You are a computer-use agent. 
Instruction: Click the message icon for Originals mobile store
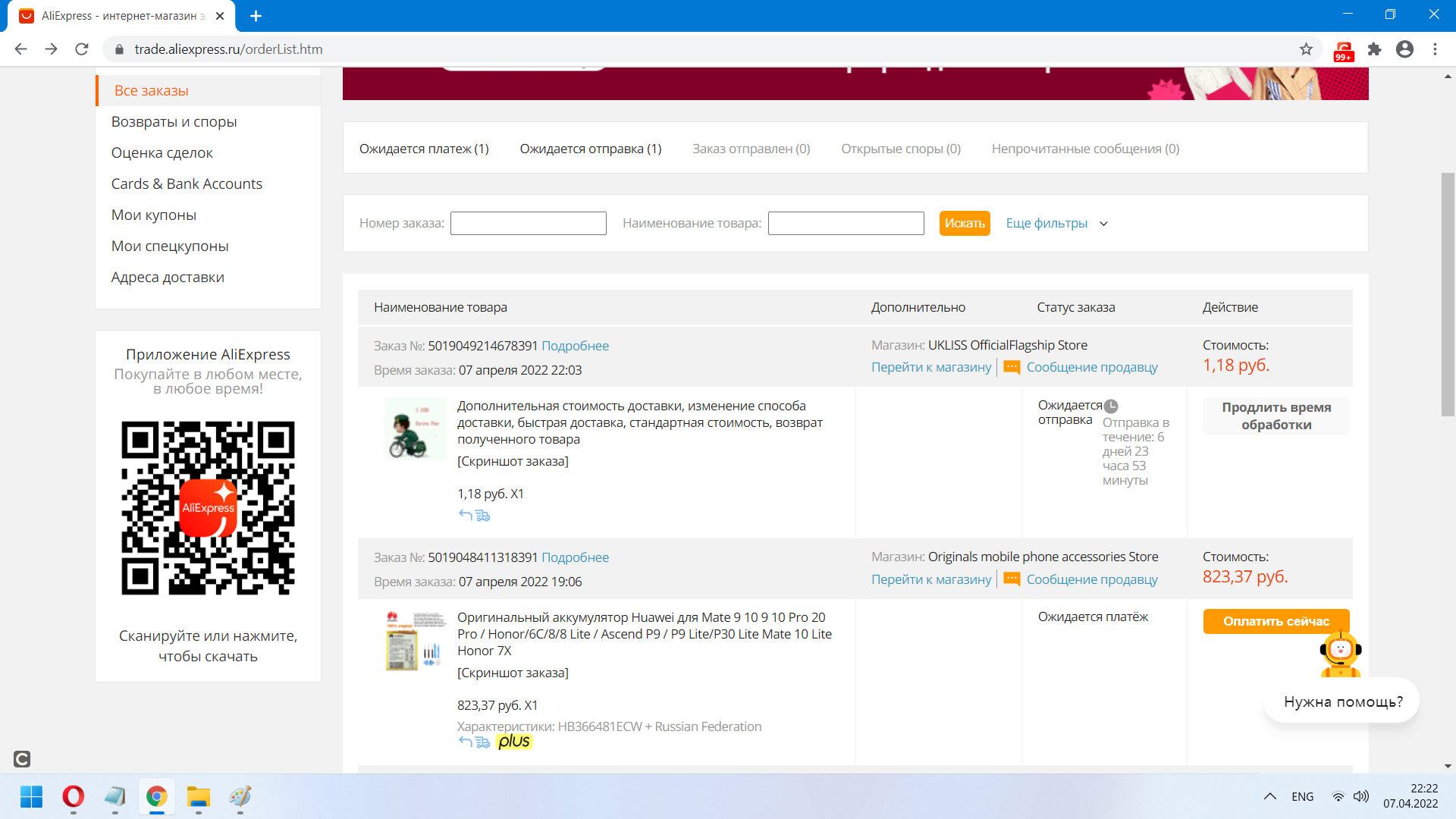(x=1012, y=579)
